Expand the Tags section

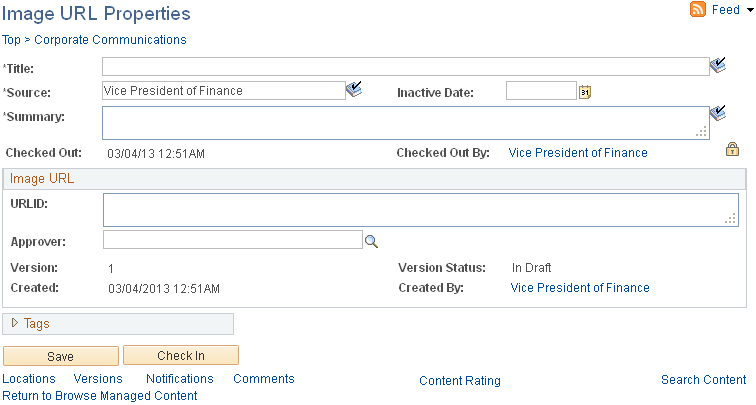coord(14,323)
